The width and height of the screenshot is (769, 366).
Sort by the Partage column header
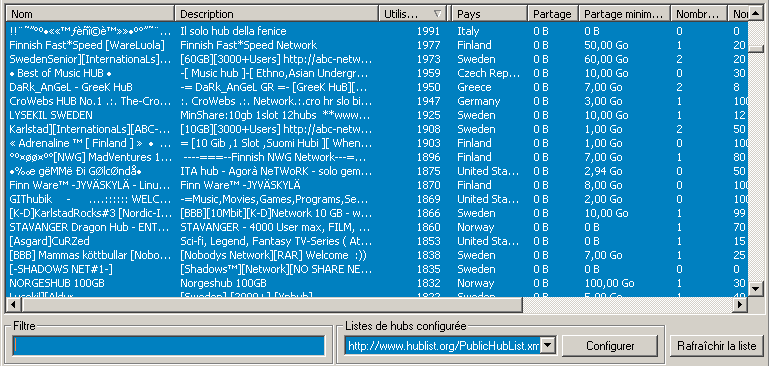[x=554, y=14]
